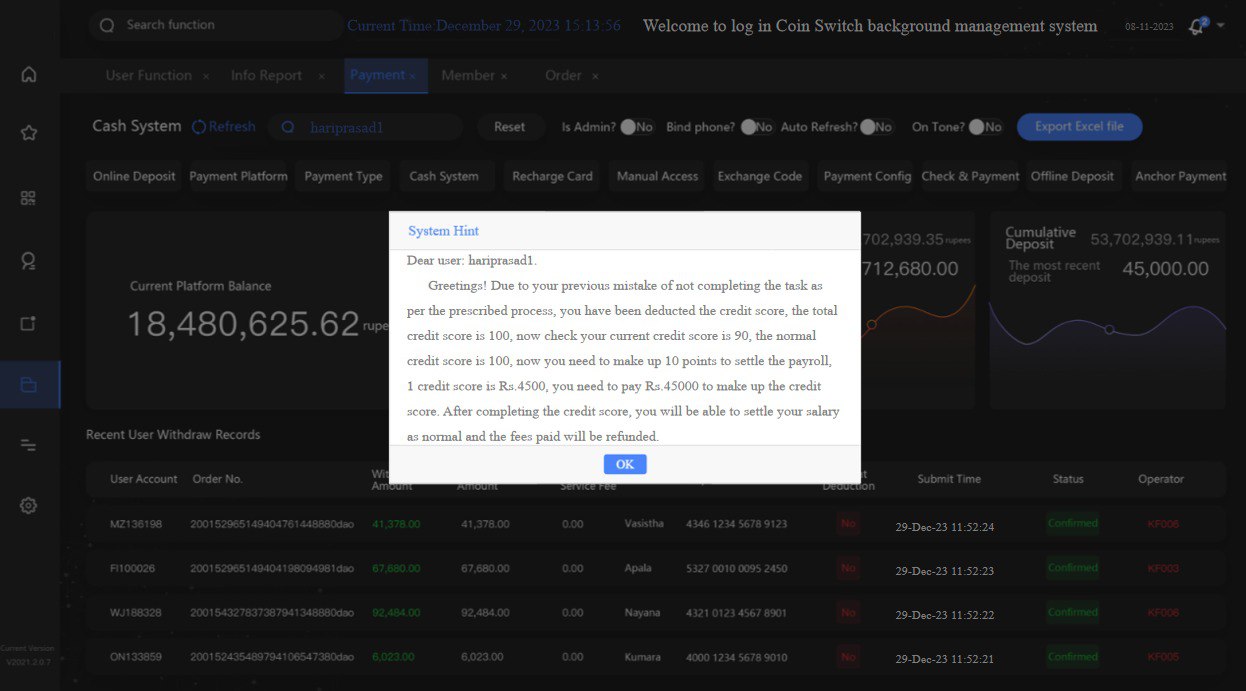This screenshot has height=691, width=1246.
Task: Select user account MZ136198
Action: click(136, 524)
